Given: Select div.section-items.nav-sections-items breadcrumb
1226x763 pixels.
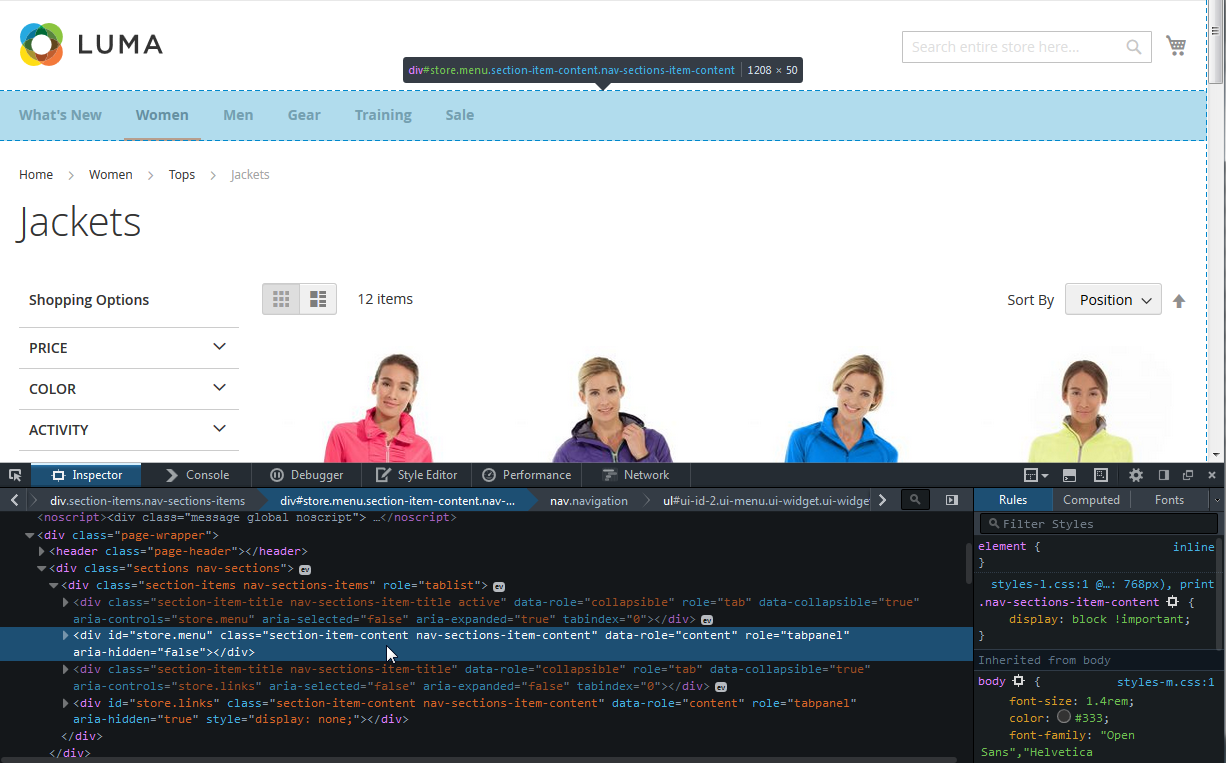Looking at the screenshot, I should point(147,500).
